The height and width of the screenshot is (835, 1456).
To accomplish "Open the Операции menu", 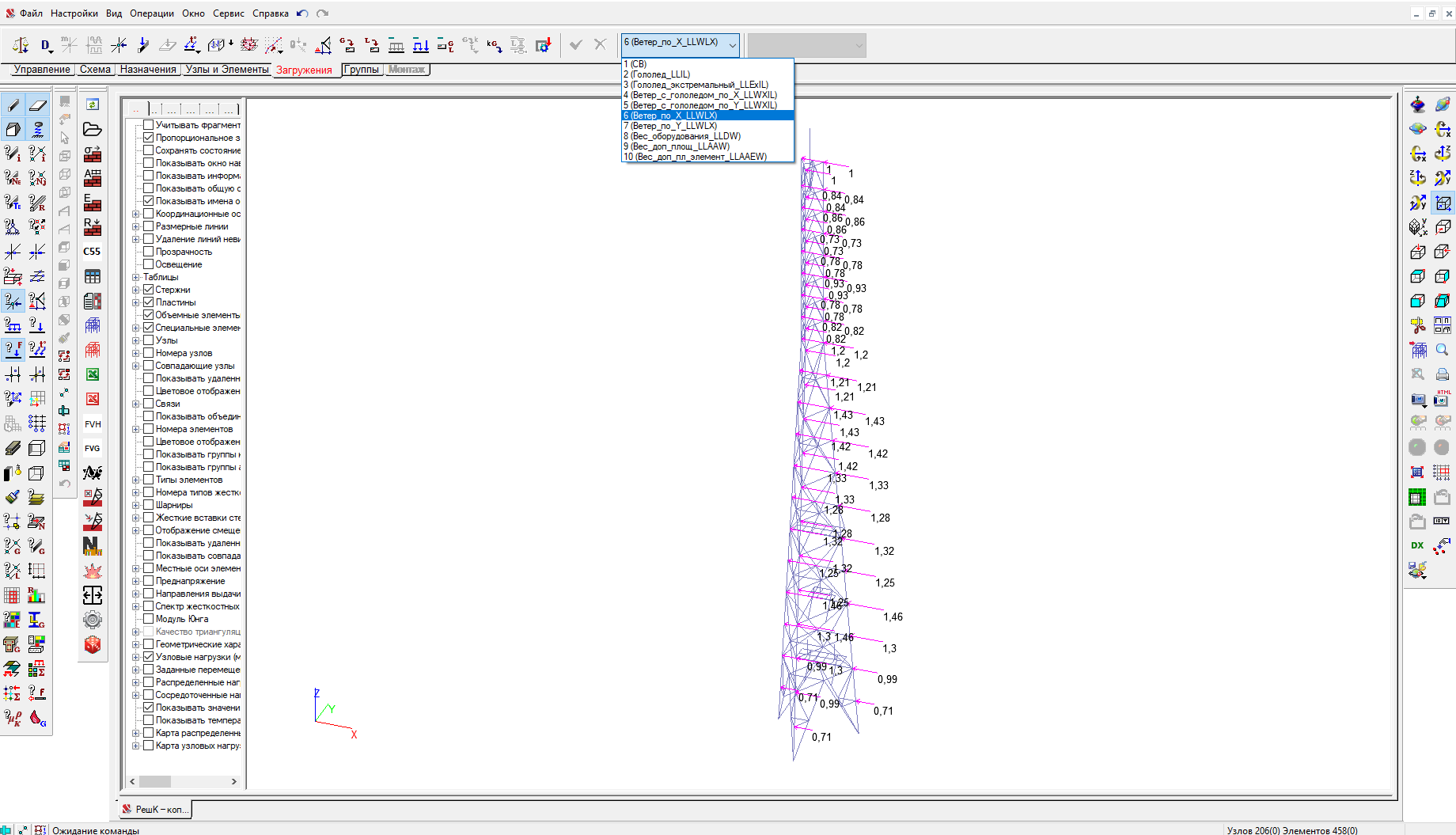I will point(151,13).
